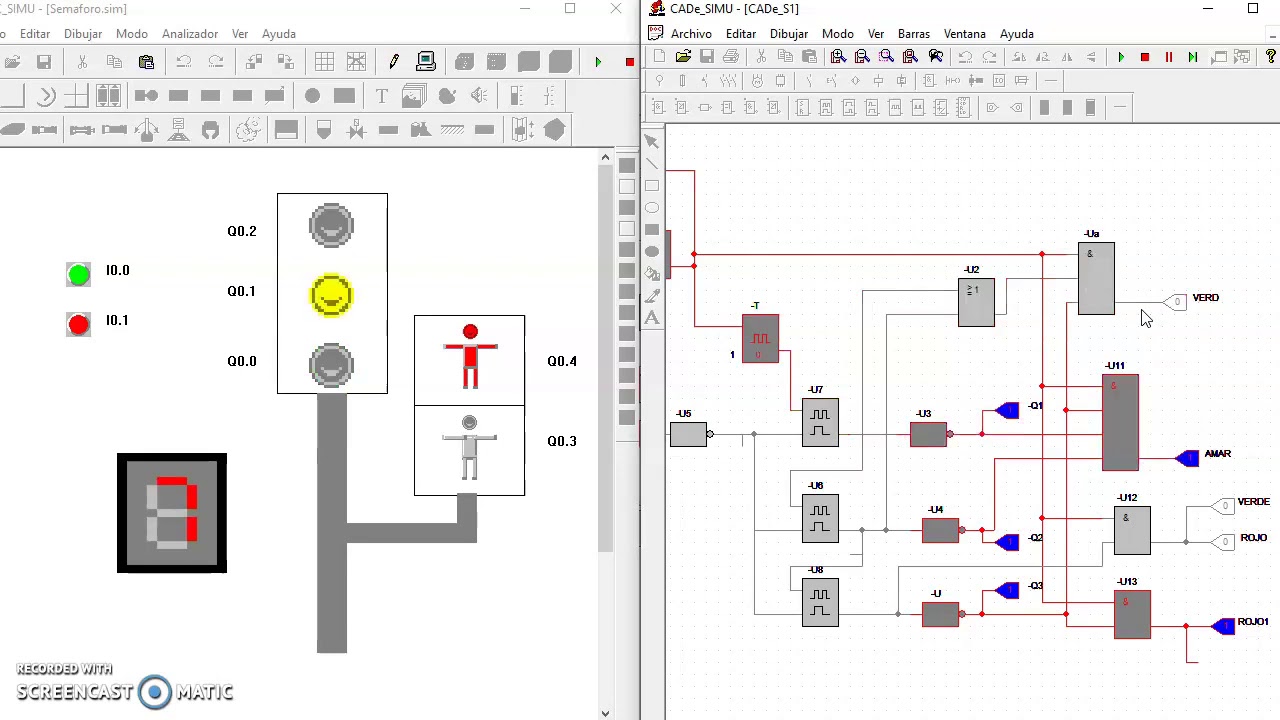Select the picture insert tool in PC_SIMU

pyautogui.click(x=414, y=96)
